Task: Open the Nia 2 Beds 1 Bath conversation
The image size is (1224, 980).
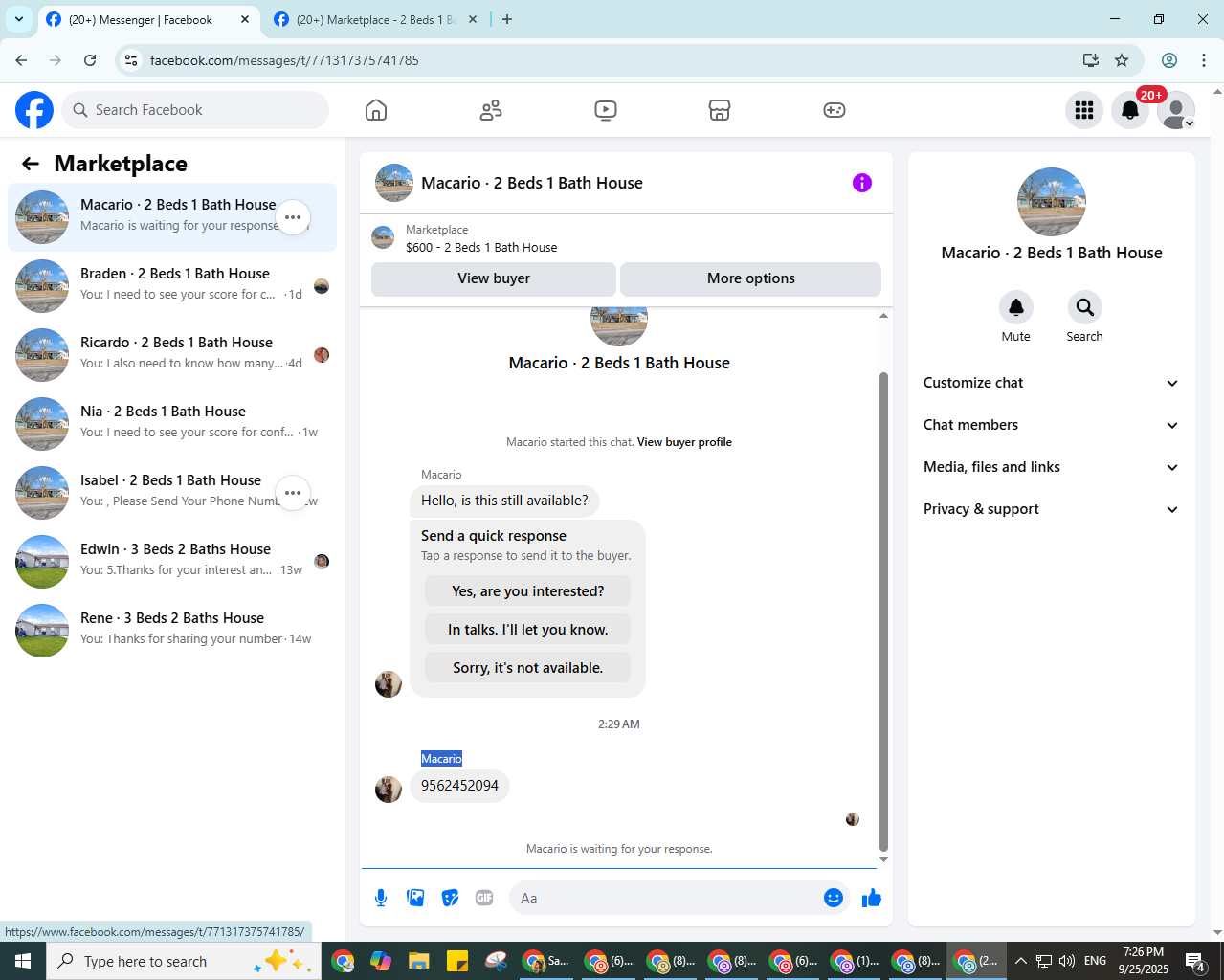Action: (x=172, y=424)
